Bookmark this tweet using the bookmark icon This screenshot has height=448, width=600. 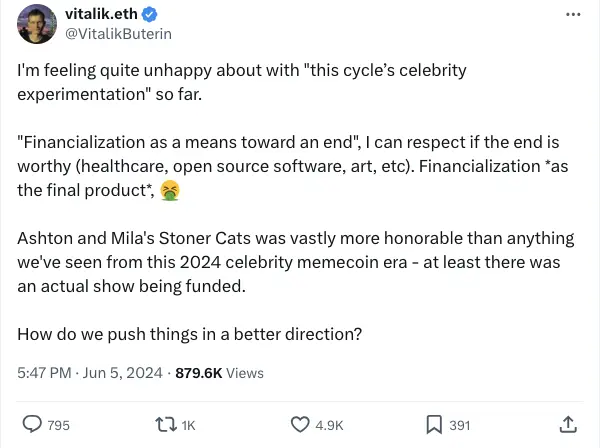tap(434, 425)
